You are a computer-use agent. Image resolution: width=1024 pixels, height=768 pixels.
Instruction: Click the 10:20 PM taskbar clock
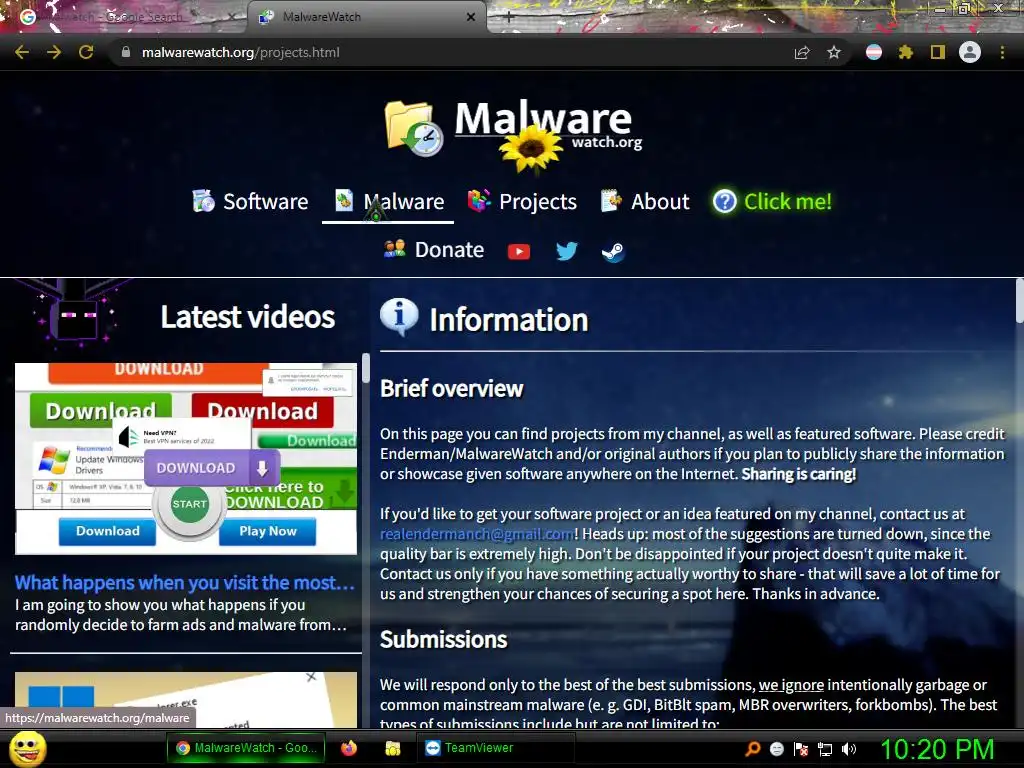coord(938,749)
